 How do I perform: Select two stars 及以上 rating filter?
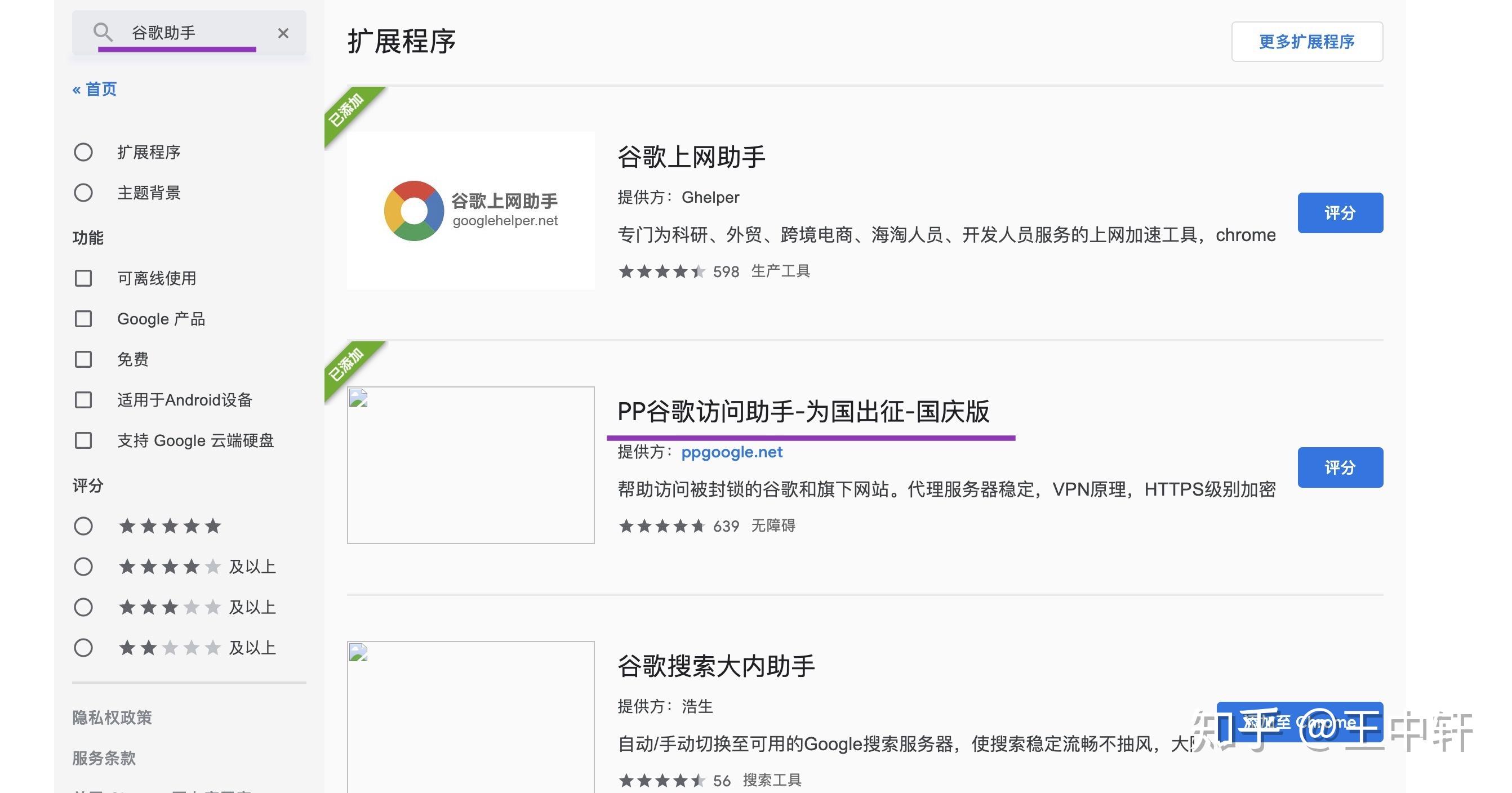(x=83, y=648)
